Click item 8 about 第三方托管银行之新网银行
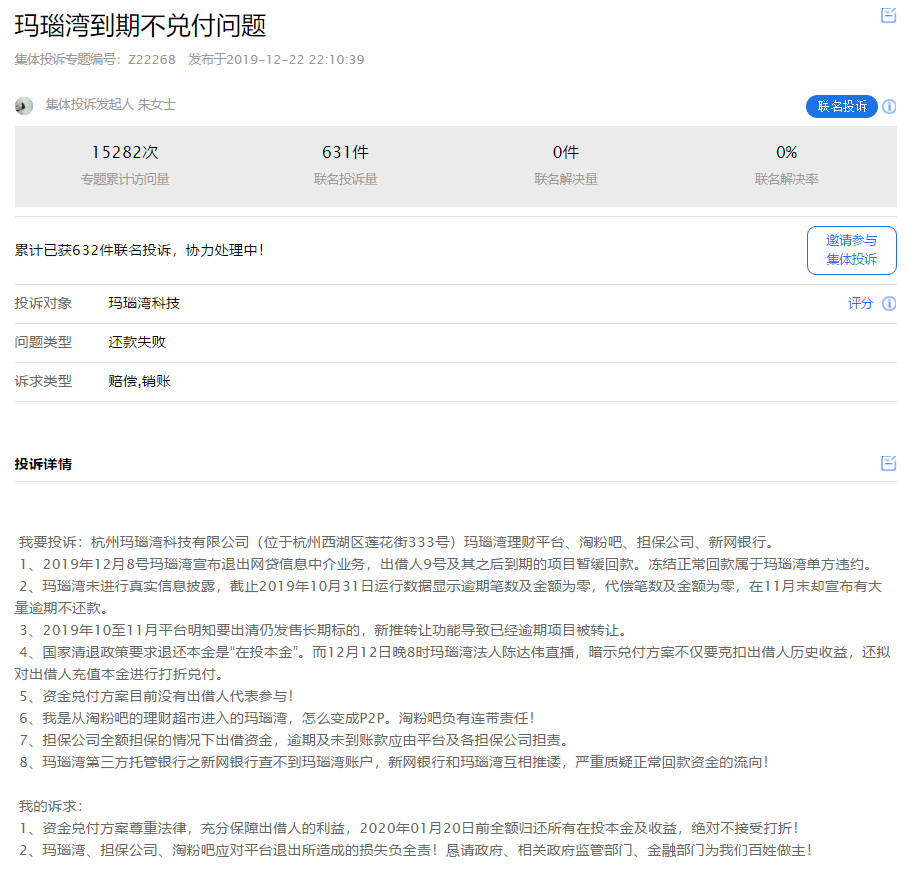The height and width of the screenshot is (879, 909). 394,762
